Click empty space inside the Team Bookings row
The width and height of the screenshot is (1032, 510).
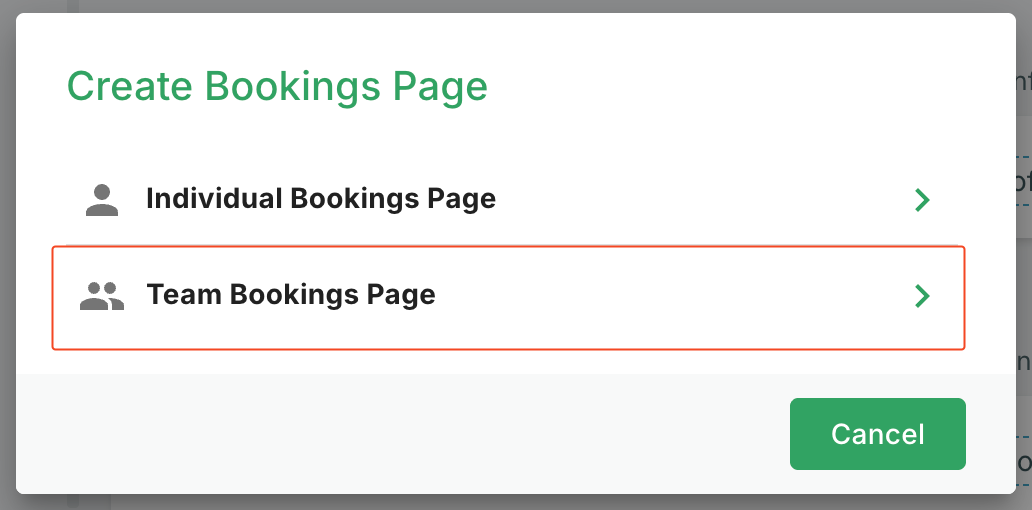680,296
